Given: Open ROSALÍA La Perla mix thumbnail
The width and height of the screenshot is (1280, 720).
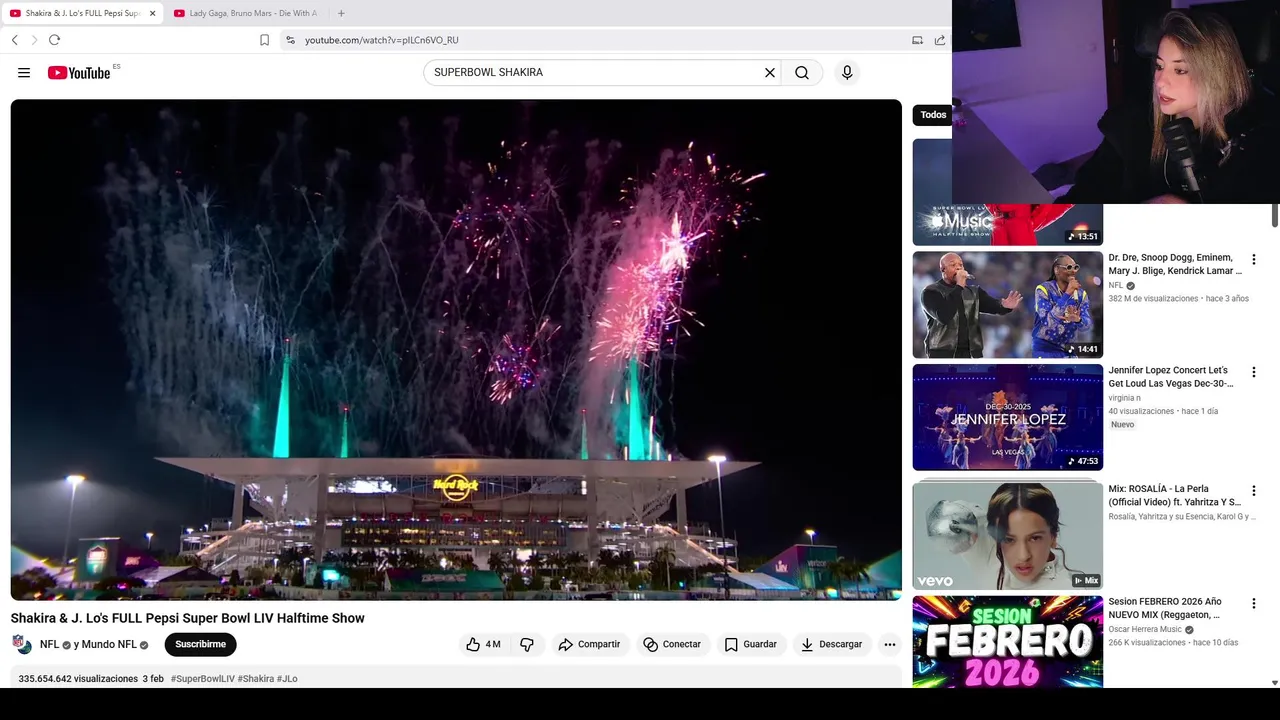Looking at the screenshot, I should pyautogui.click(x=1007, y=536).
